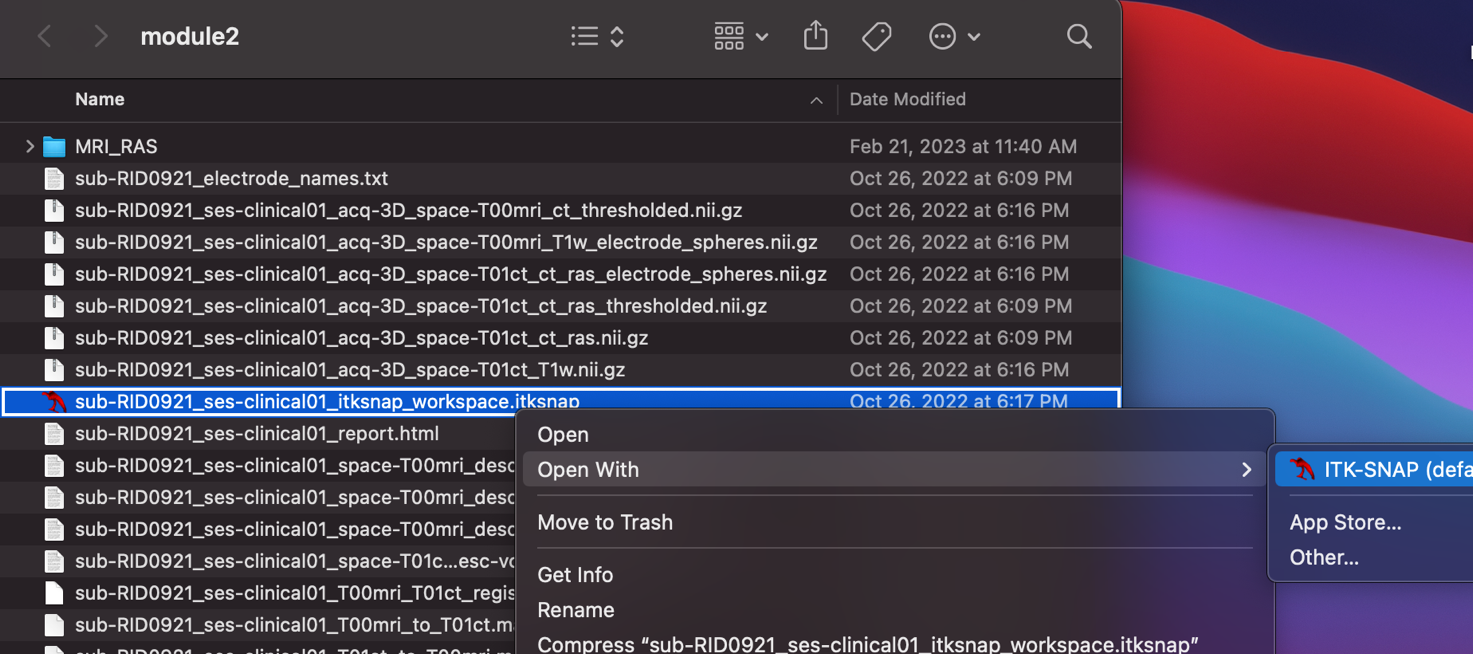Screen dimensions: 1473x654
Task: Sort by the Name column header
Action: point(100,99)
